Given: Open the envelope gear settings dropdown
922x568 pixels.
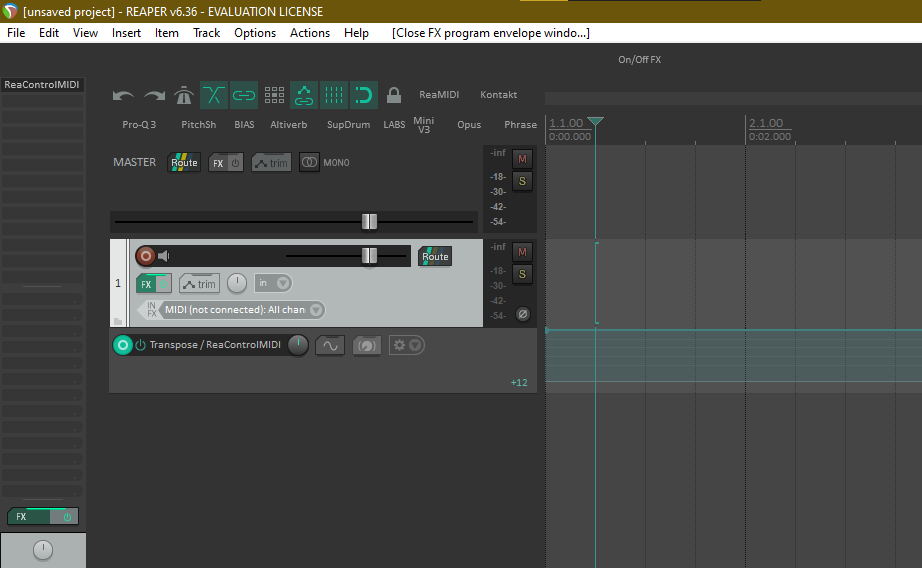Looking at the screenshot, I should click(406, 345).
